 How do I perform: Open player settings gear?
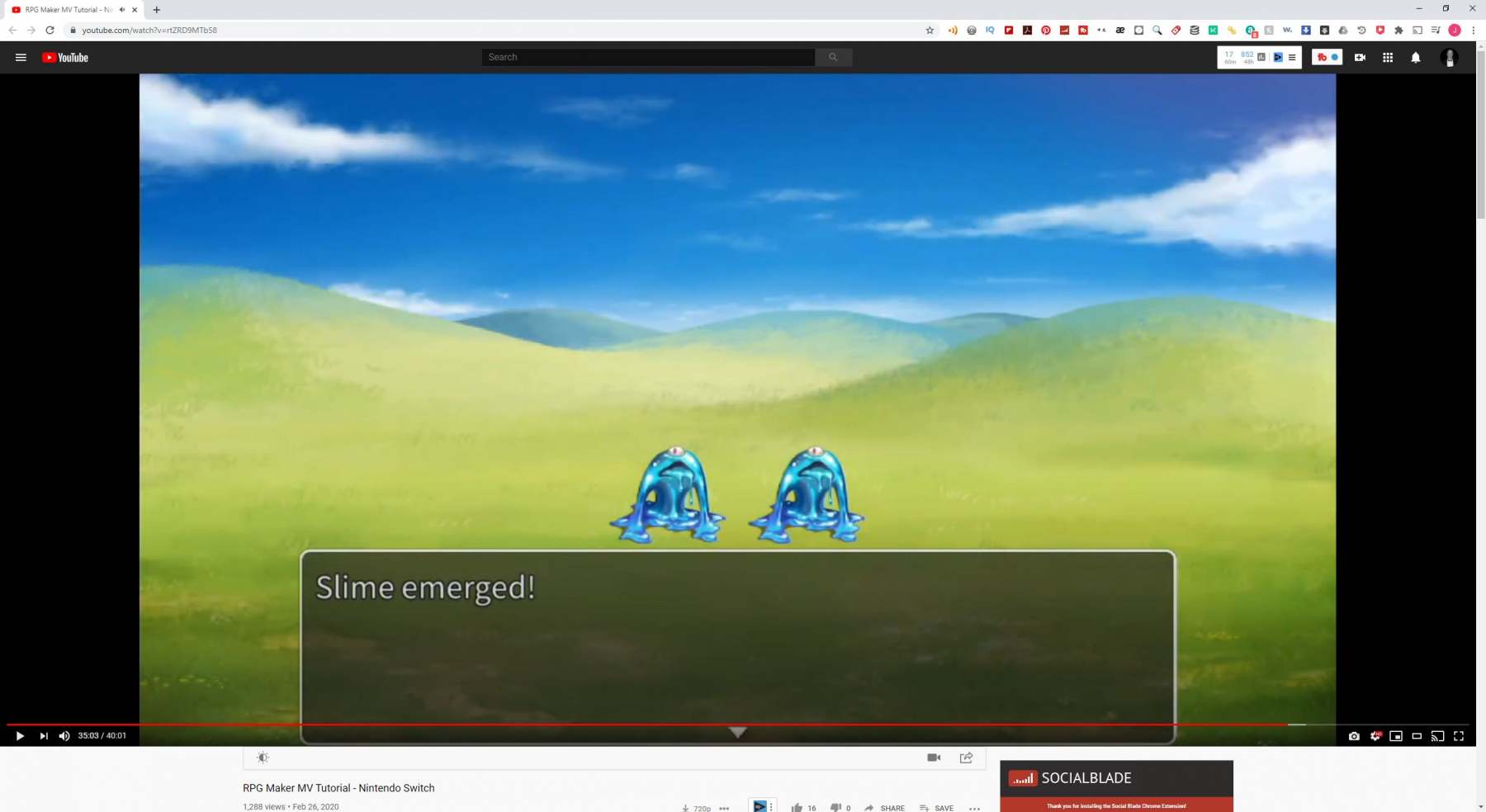pos(1375,736)
